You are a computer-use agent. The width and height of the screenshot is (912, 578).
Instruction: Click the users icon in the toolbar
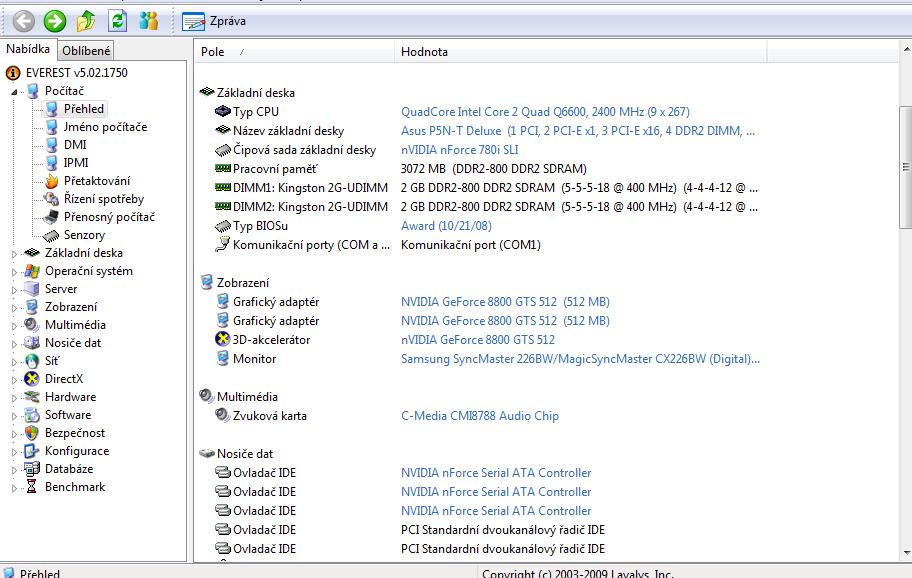pyautogui.click(x=149, y=20)
